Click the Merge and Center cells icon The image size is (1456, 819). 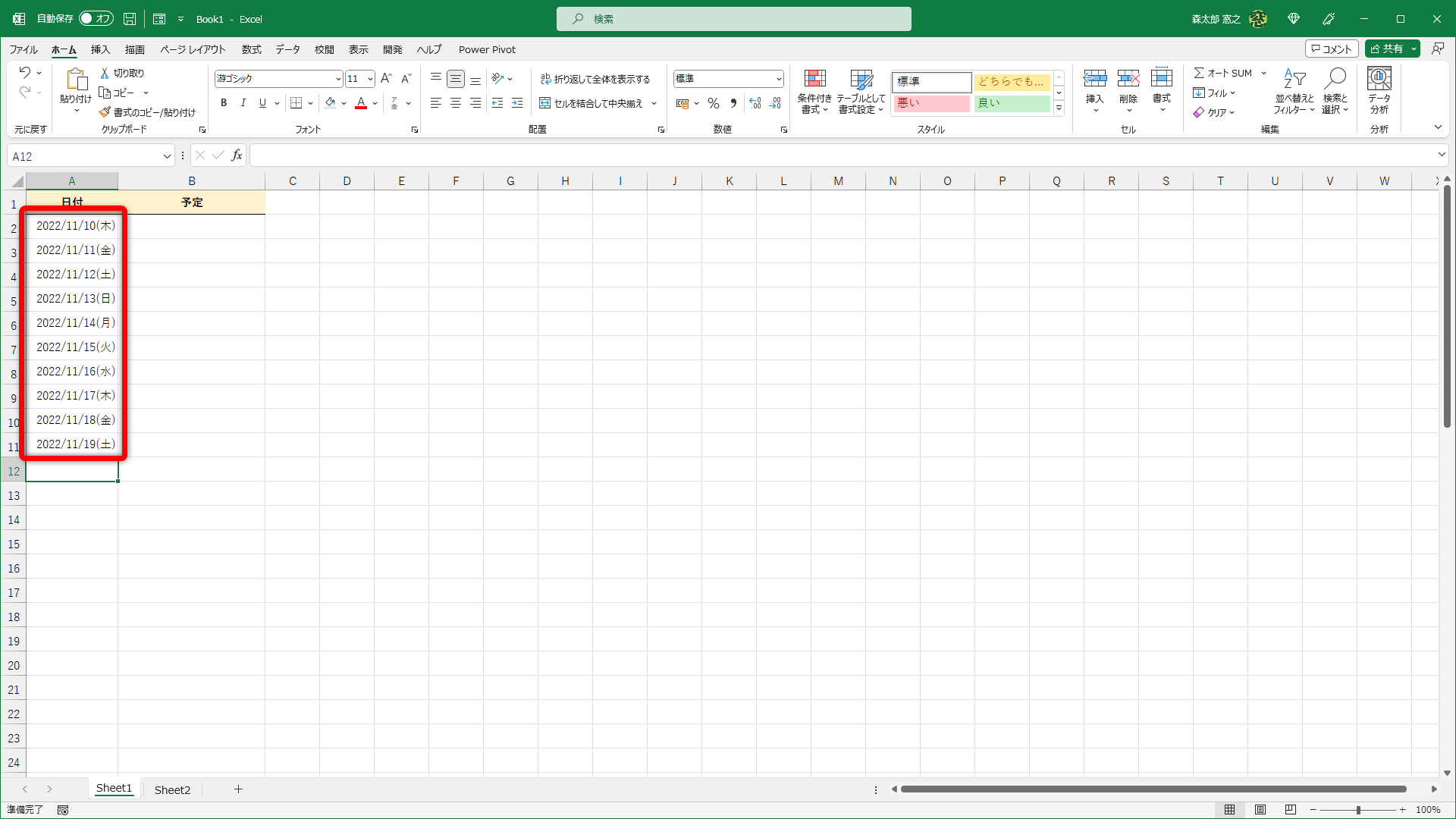544,103
